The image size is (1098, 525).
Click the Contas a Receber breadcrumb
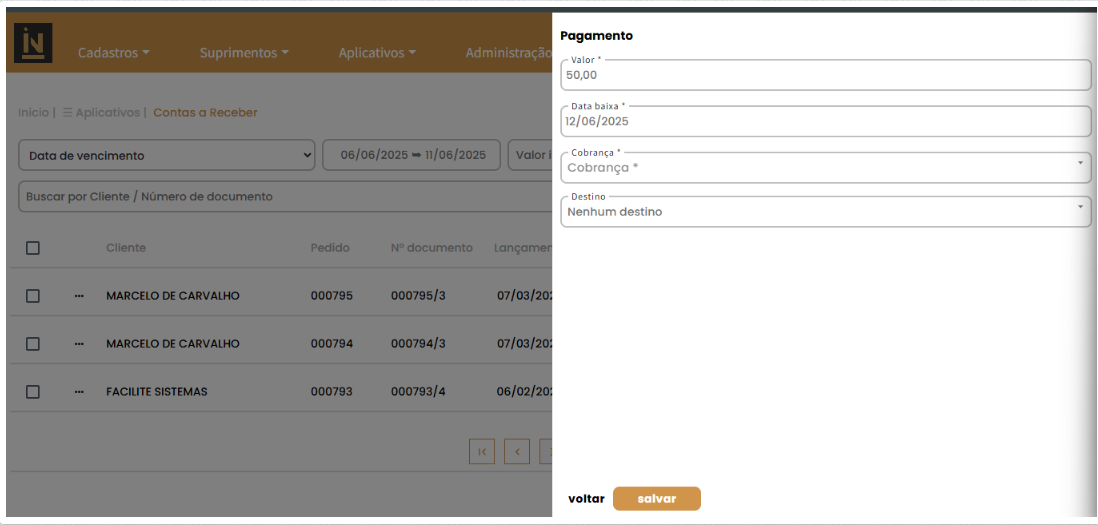(205, 113)
